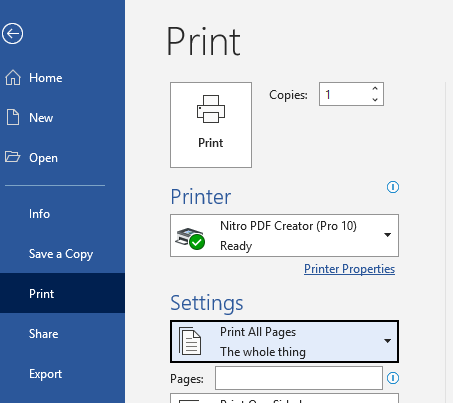Open Printer Properties link
Screen dimensions: 453x403
pos(349,269)
